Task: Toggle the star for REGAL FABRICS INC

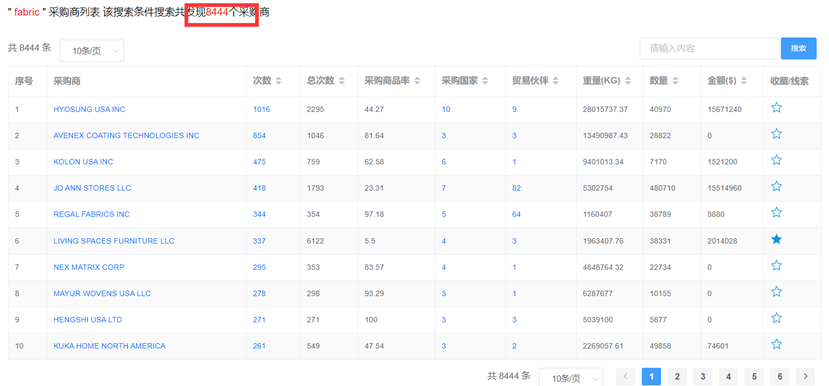Action: click(x=776, y=213)
